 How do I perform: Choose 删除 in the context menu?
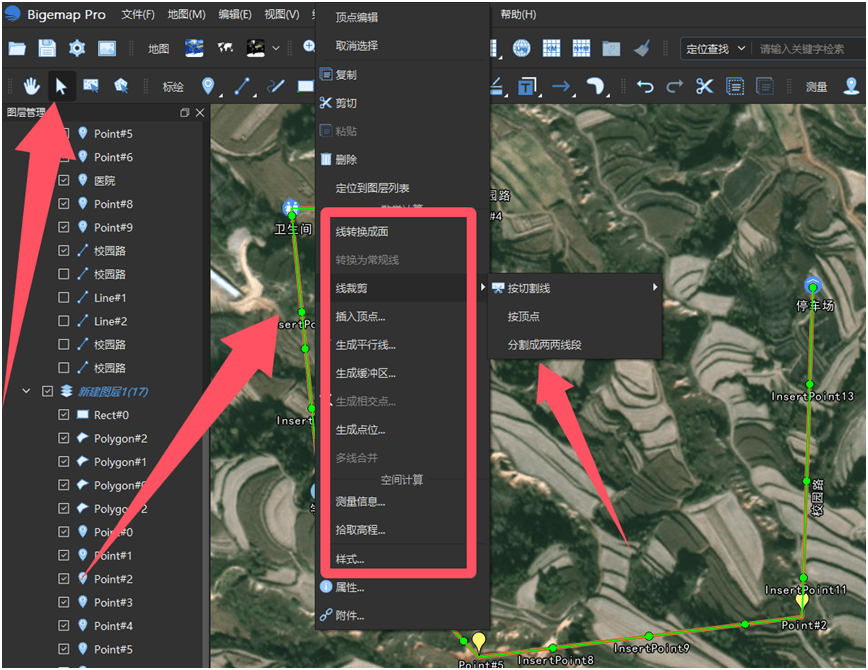coord(402,159)
